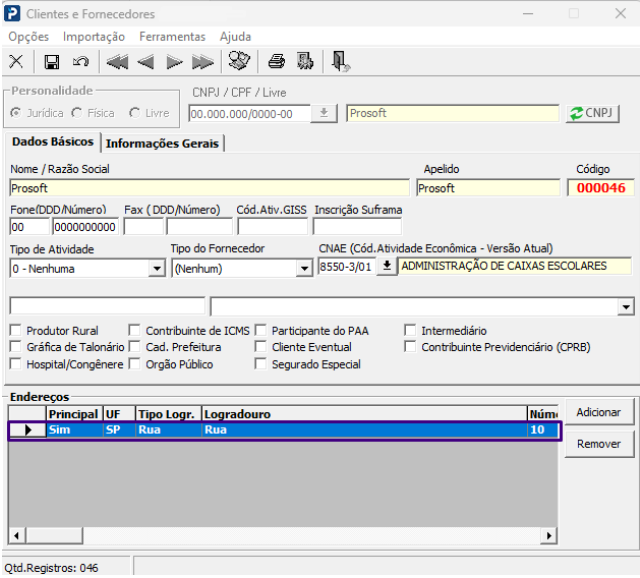Click the UF column header
Screen dimensions: 640x578
pyautogui.click(x=119, y=414)
